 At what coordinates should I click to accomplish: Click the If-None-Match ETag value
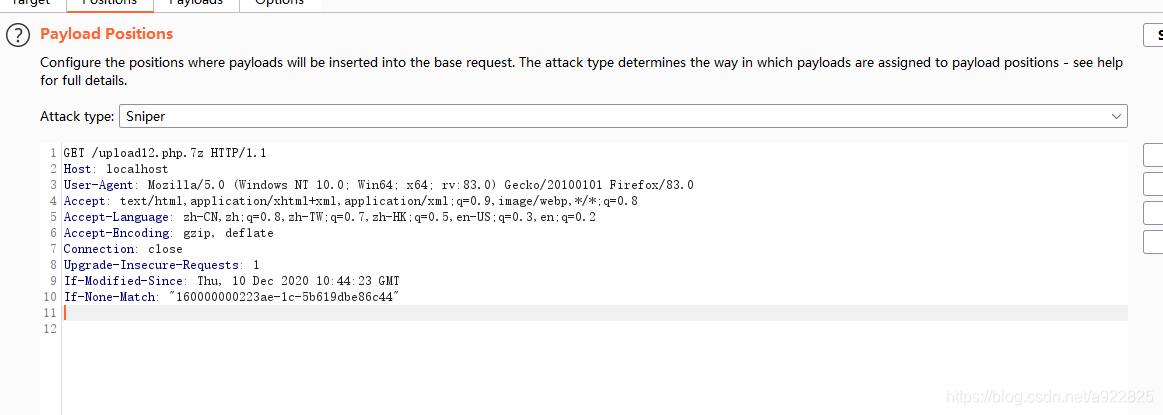pyautogui.click(x=284, y=297)
